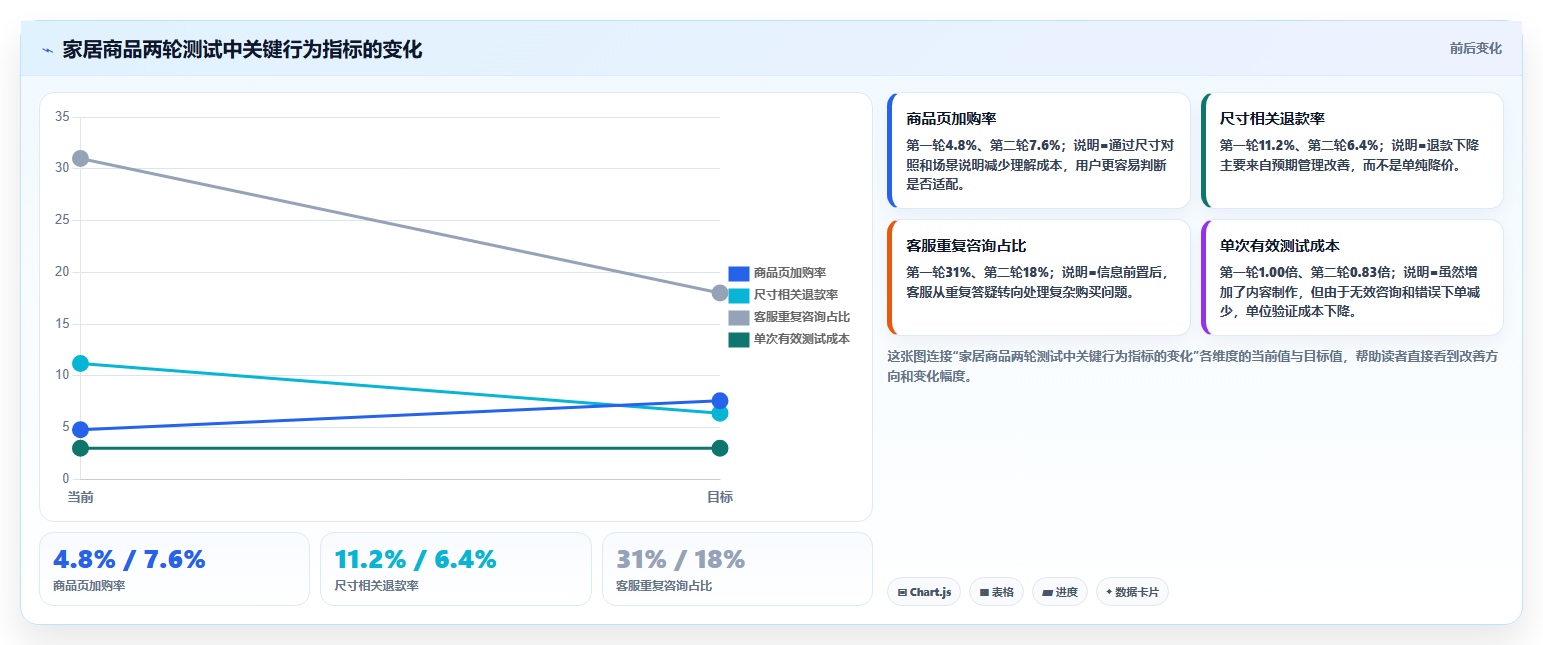Toggle the gray 客服重复咨询占比 legend swatch
The height and width of the screenshot is (645, 1543).
[x=739, y=317]
